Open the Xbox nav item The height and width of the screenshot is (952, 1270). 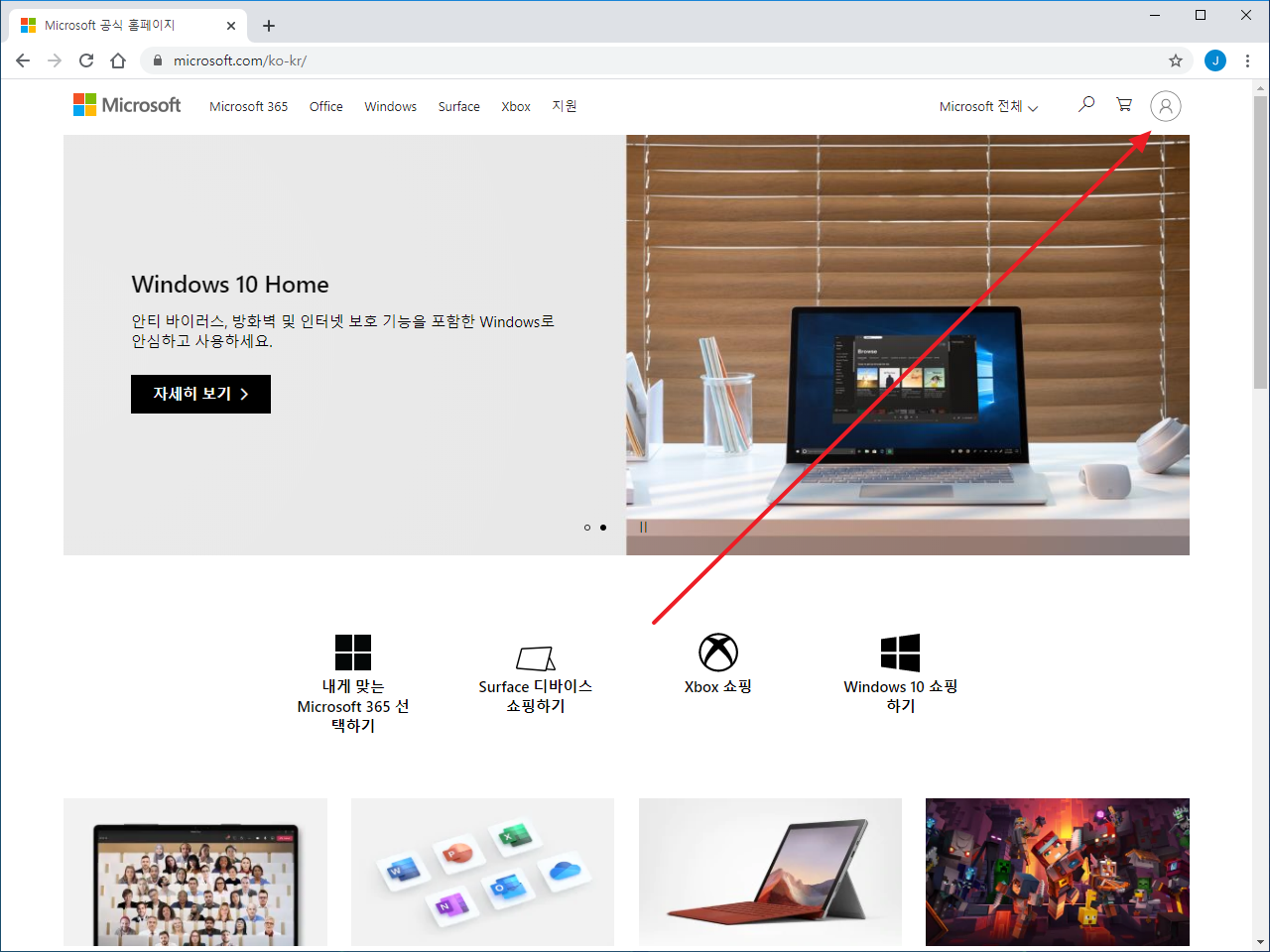click(516, 106)
